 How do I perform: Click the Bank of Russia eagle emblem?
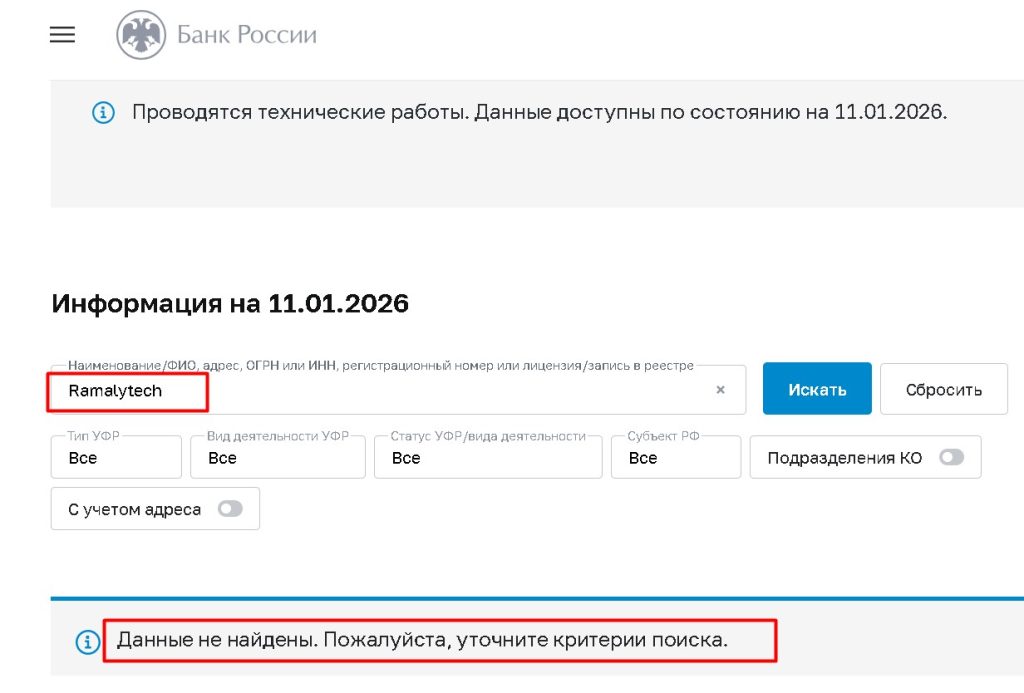tap(141, 34)
